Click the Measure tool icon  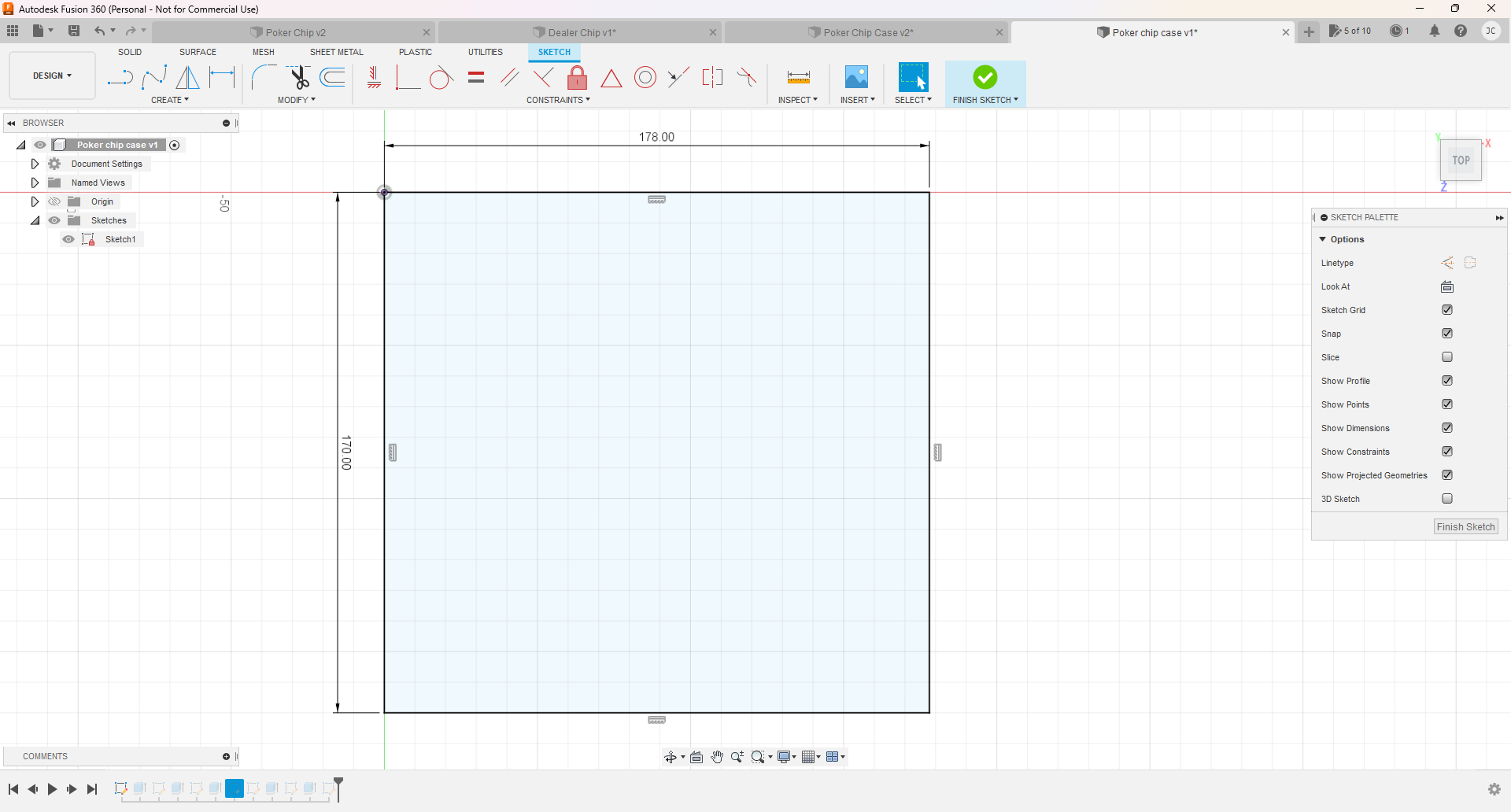(x=799, y=77)
